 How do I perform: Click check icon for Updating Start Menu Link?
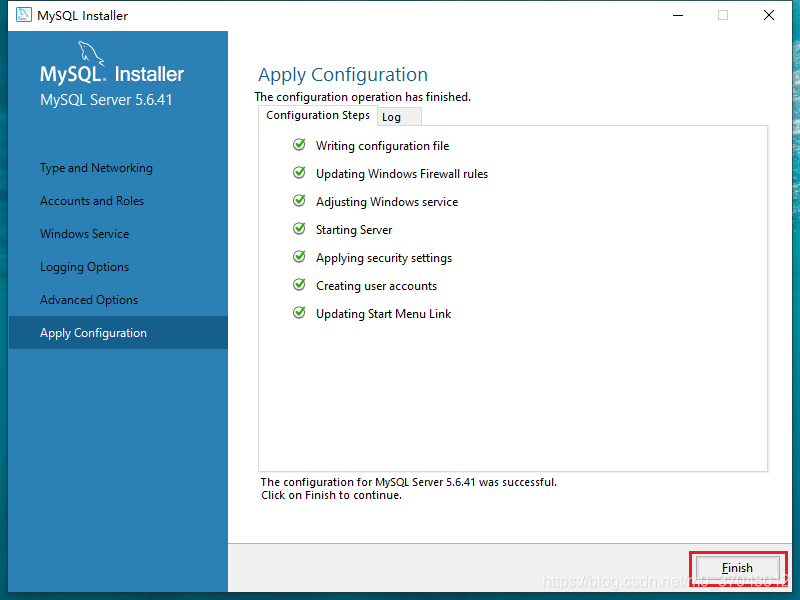coord(299,313)
